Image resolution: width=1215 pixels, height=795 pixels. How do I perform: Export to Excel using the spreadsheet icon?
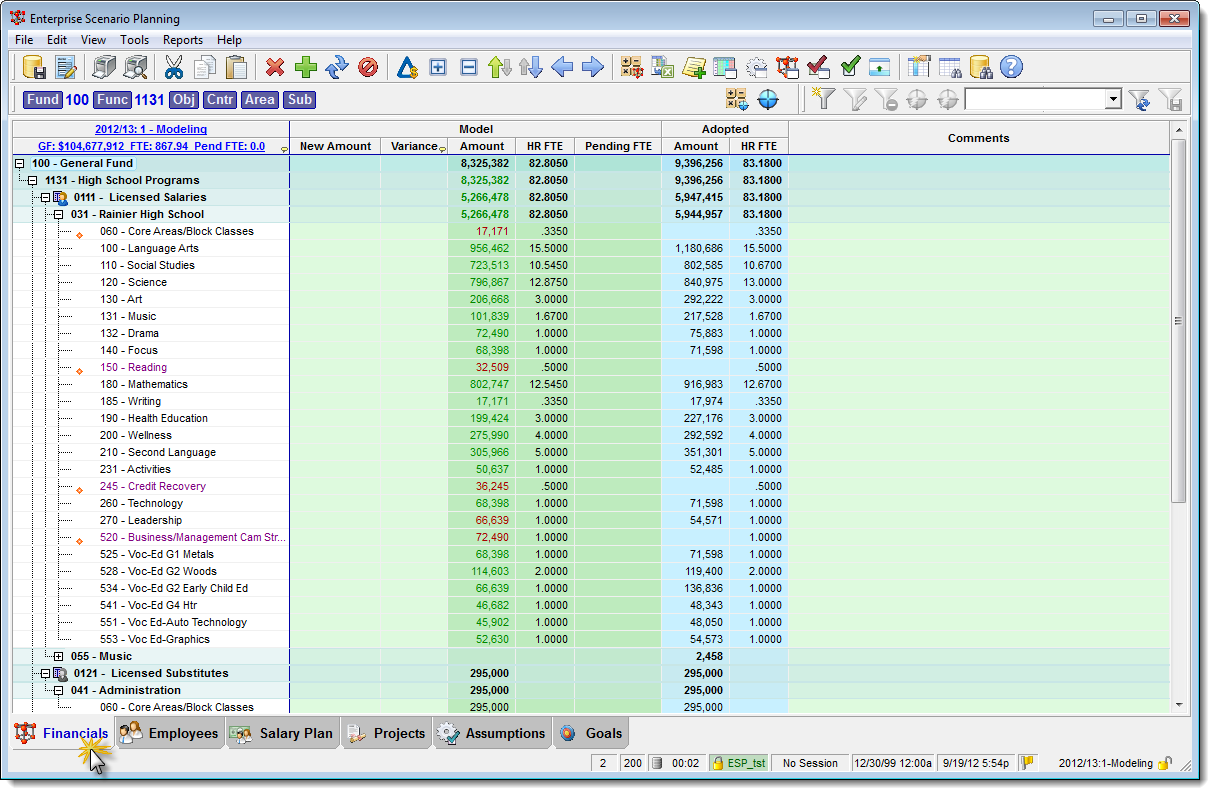pos(661,67)
